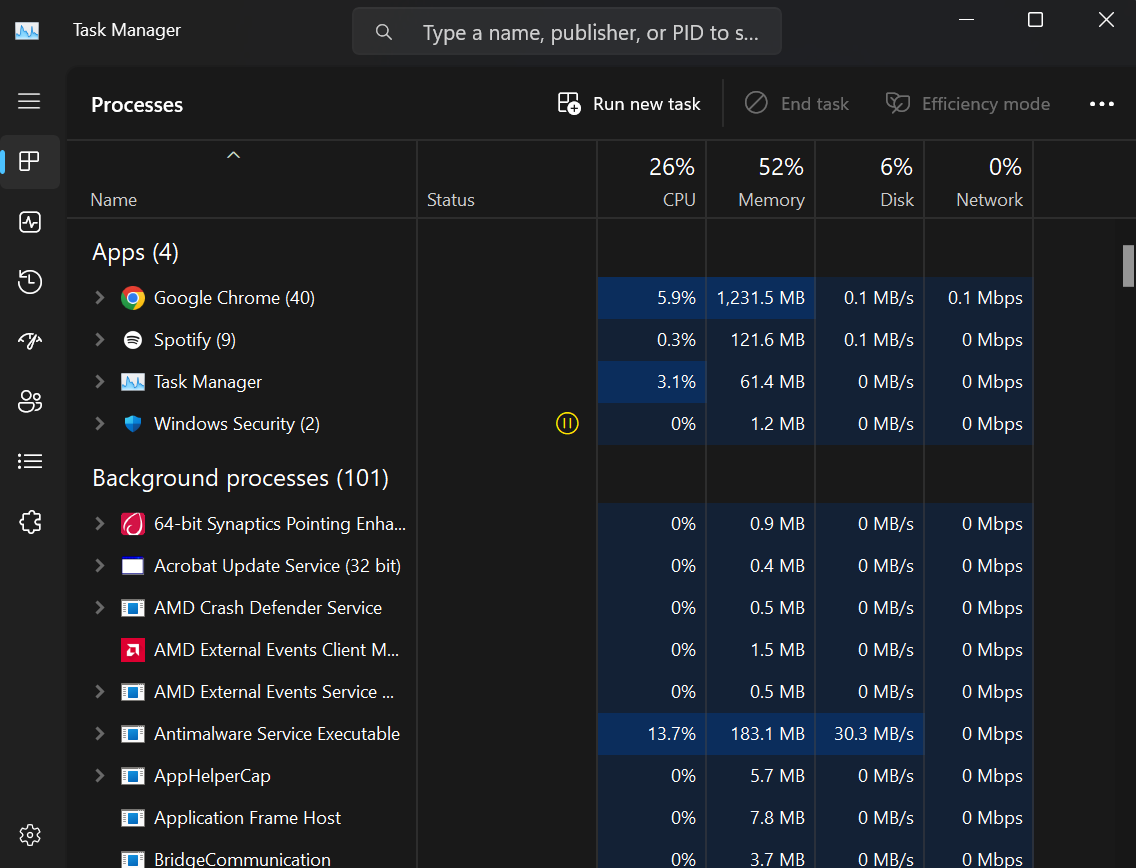This screenshot has height=868, width=1136.
Task: Expand the AppHelperCap process
Action: point(99,776)
